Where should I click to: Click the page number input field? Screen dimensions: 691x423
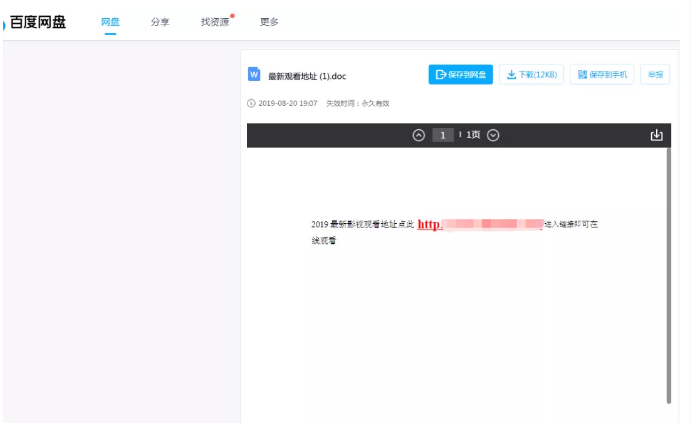(x=443, y=135)
